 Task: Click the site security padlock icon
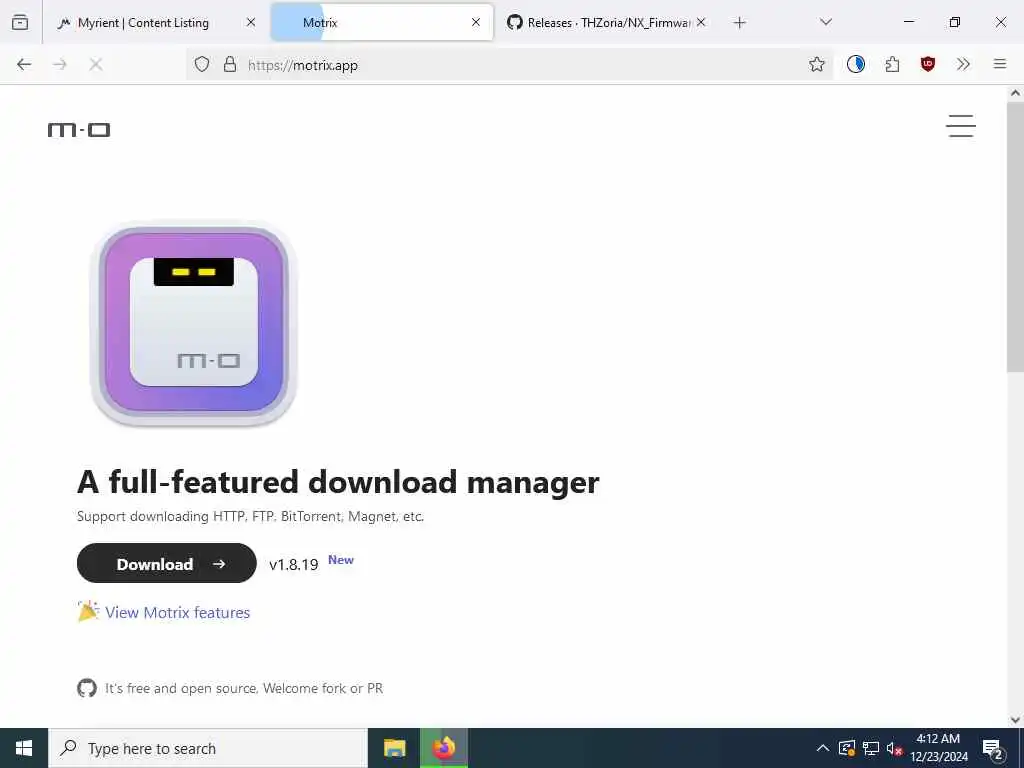pyautogui.click(x=230, y=64)
